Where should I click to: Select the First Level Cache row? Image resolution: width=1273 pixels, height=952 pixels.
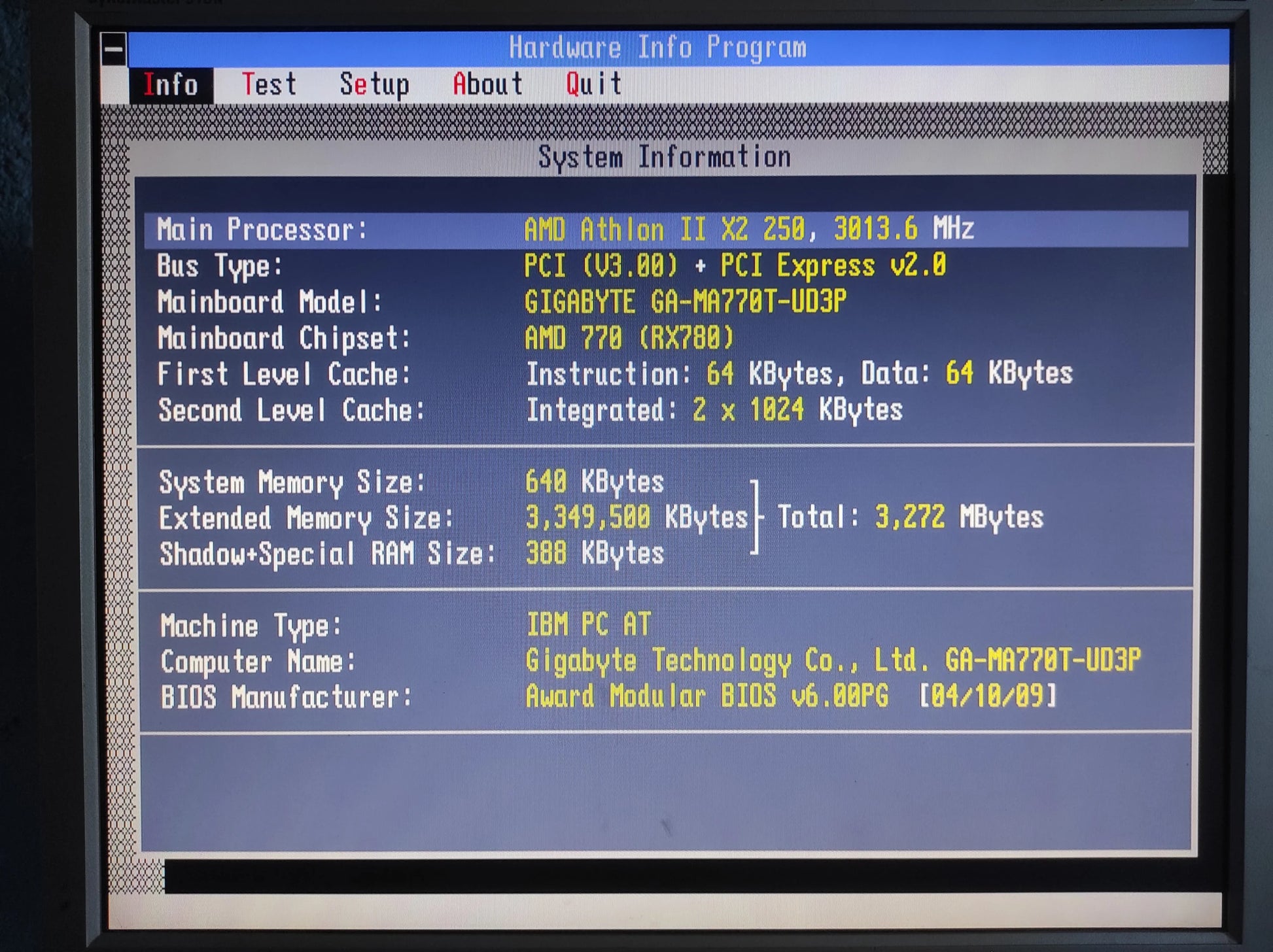pos(666,373)
